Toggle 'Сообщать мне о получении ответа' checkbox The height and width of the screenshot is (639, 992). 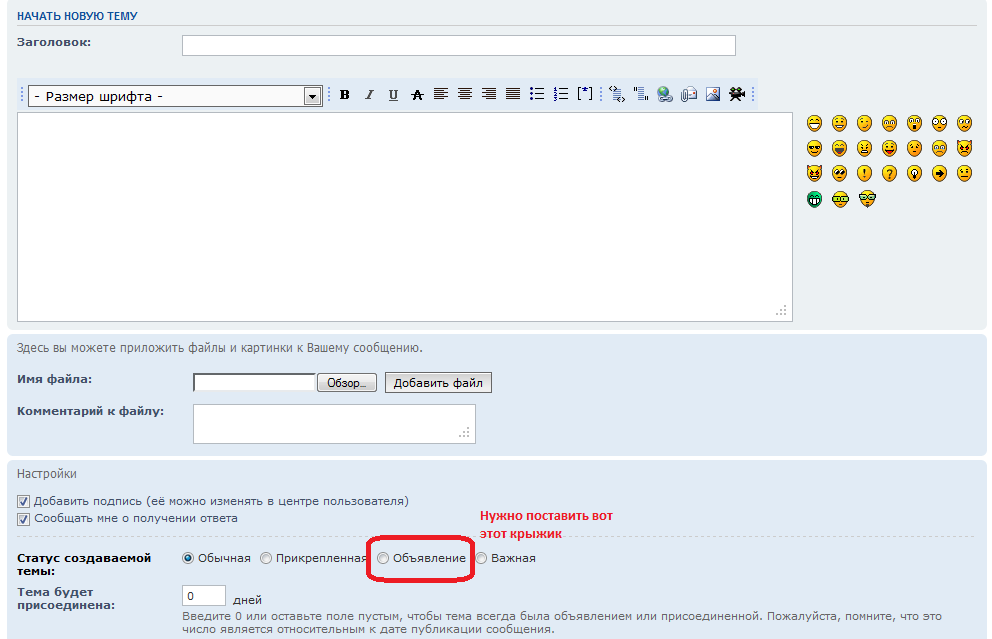[24, 519]
